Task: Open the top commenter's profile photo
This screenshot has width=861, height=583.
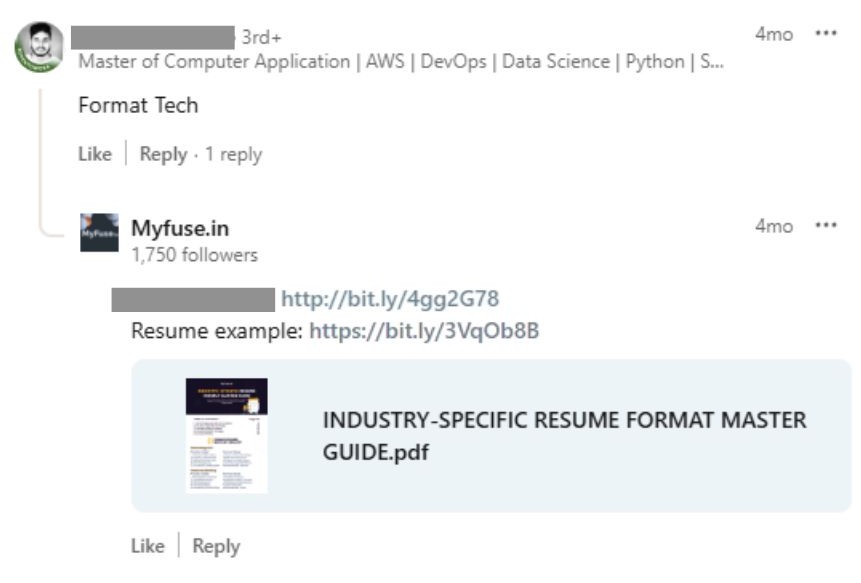Action: [x=39, y=47]
